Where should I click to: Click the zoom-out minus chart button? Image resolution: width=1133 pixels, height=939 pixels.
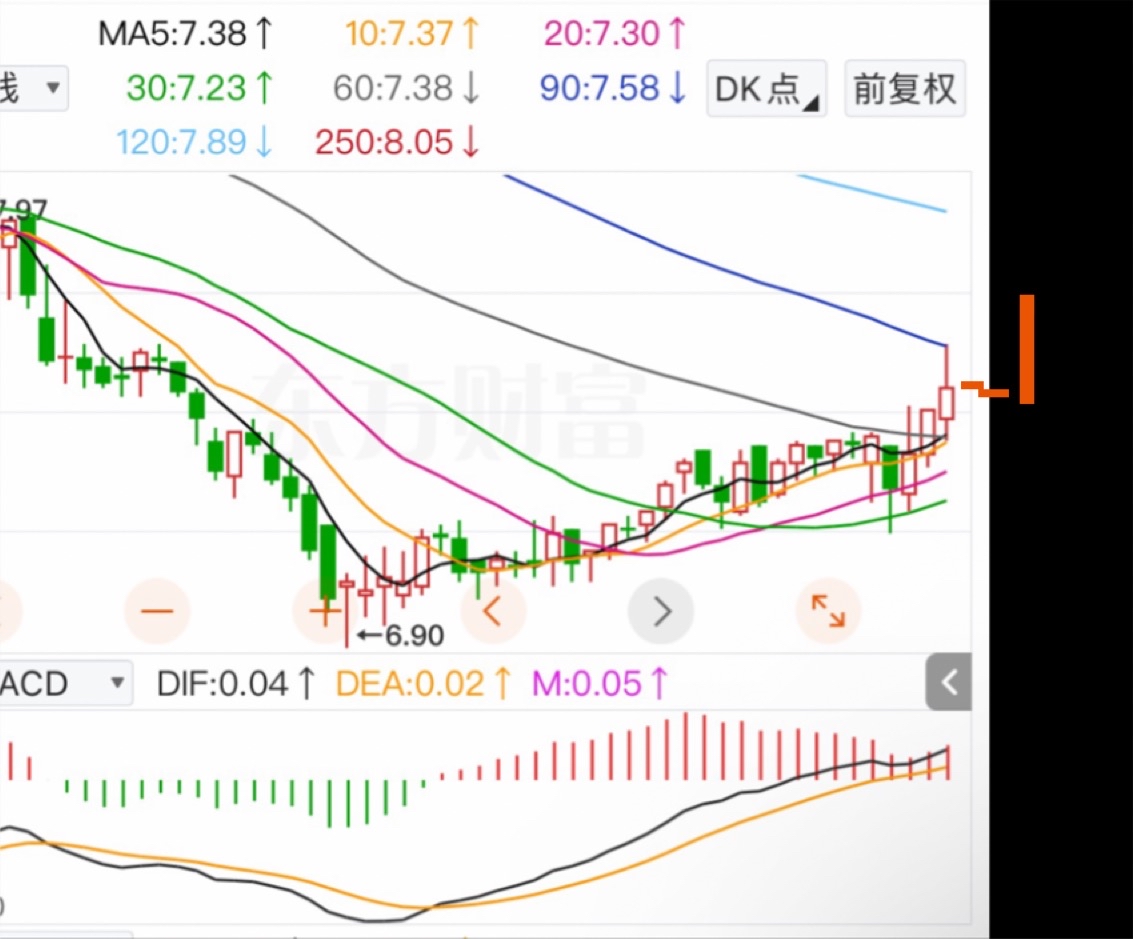pos(157,611)
